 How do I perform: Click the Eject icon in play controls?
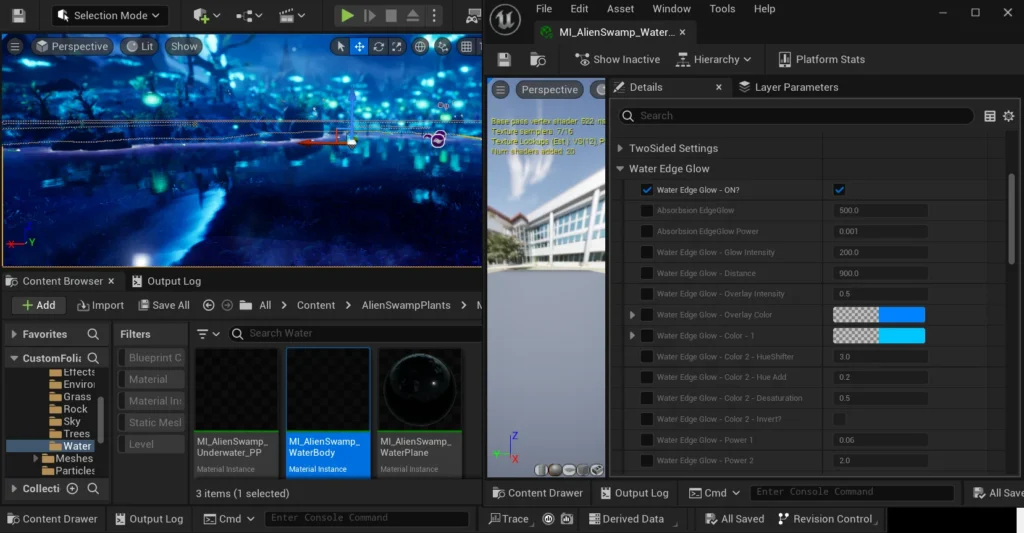[414, 15]
